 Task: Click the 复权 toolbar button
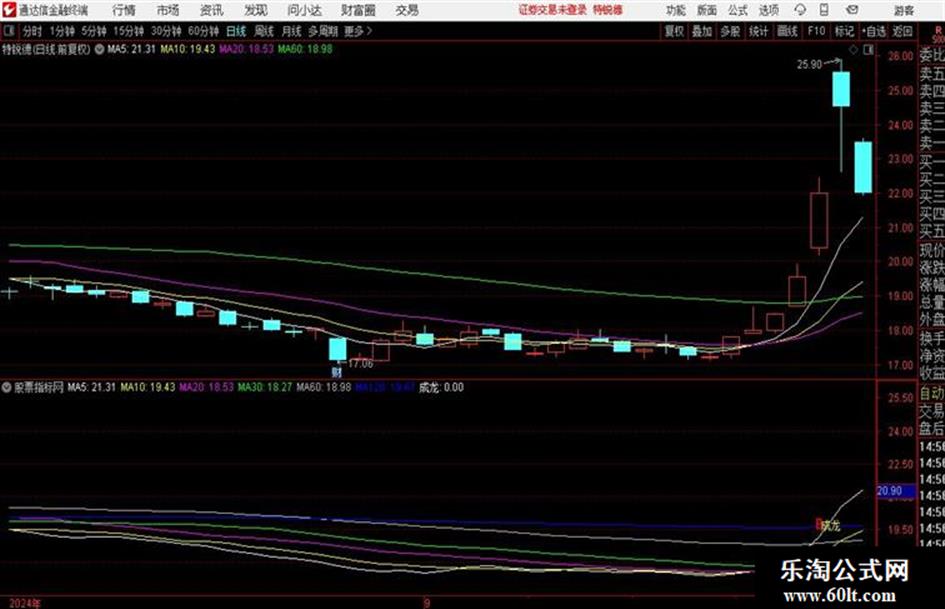pos(674,31)
